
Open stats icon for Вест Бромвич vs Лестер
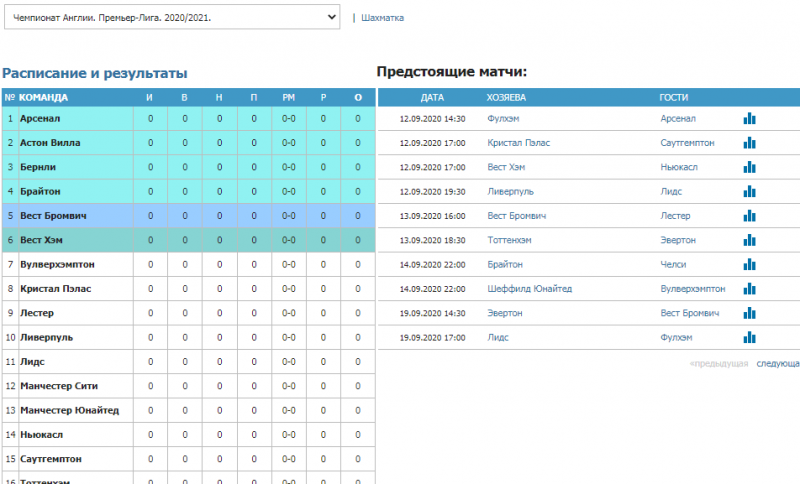[x=749, y=216]
